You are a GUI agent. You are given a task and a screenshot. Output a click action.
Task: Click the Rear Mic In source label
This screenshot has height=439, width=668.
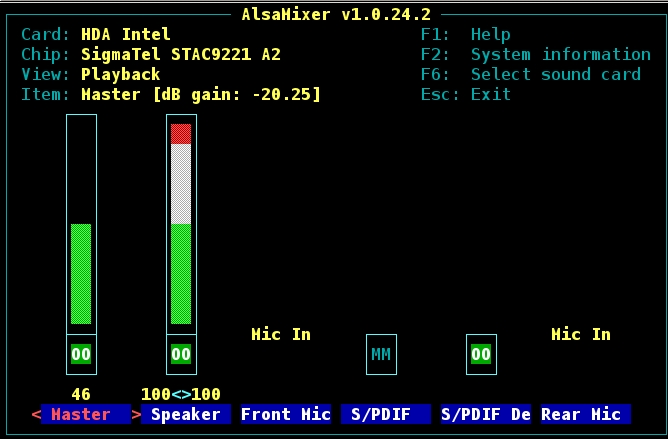[581, 334]
